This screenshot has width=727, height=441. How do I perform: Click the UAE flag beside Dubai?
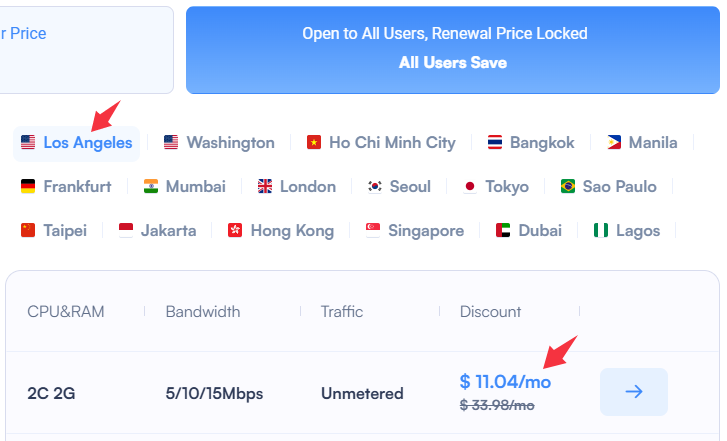(x=503, y=230)
